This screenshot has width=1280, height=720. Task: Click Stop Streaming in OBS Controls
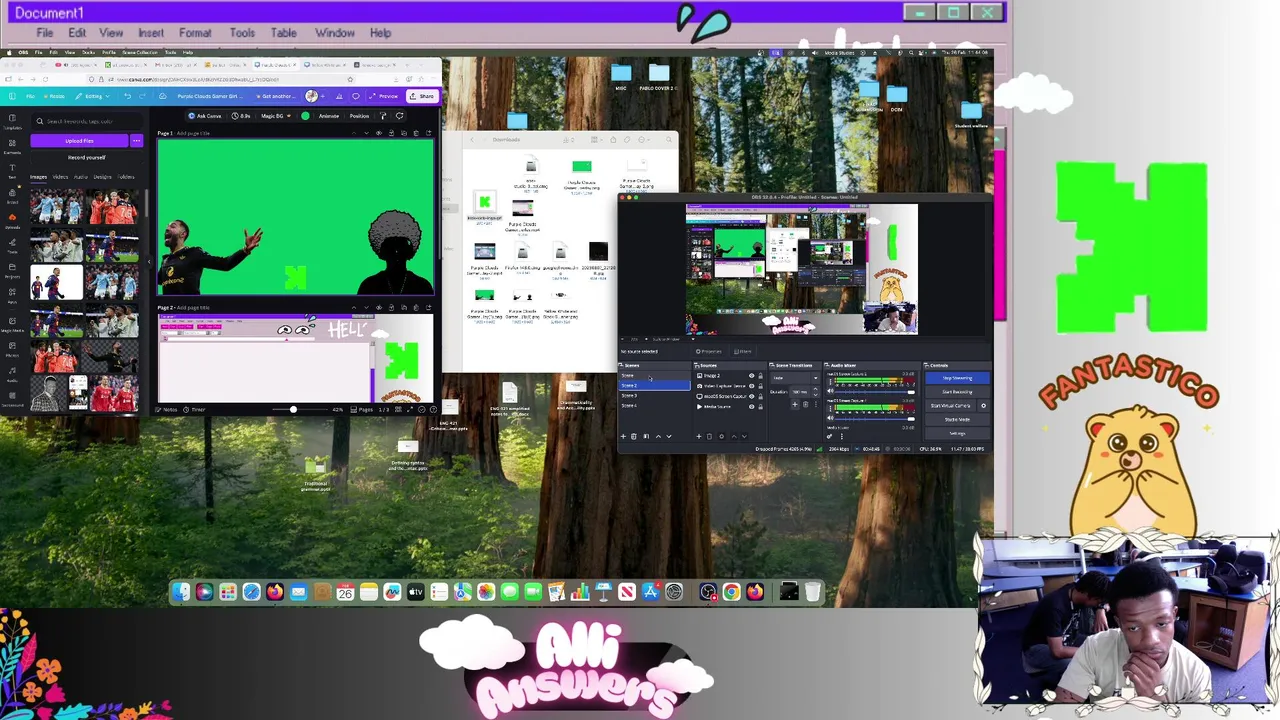point(957,378)
